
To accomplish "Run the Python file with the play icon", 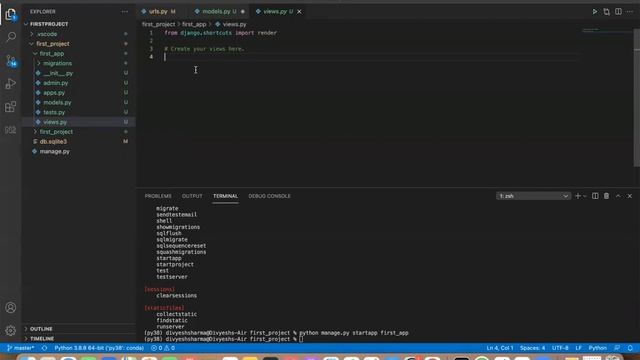I will tap(595, 11).
